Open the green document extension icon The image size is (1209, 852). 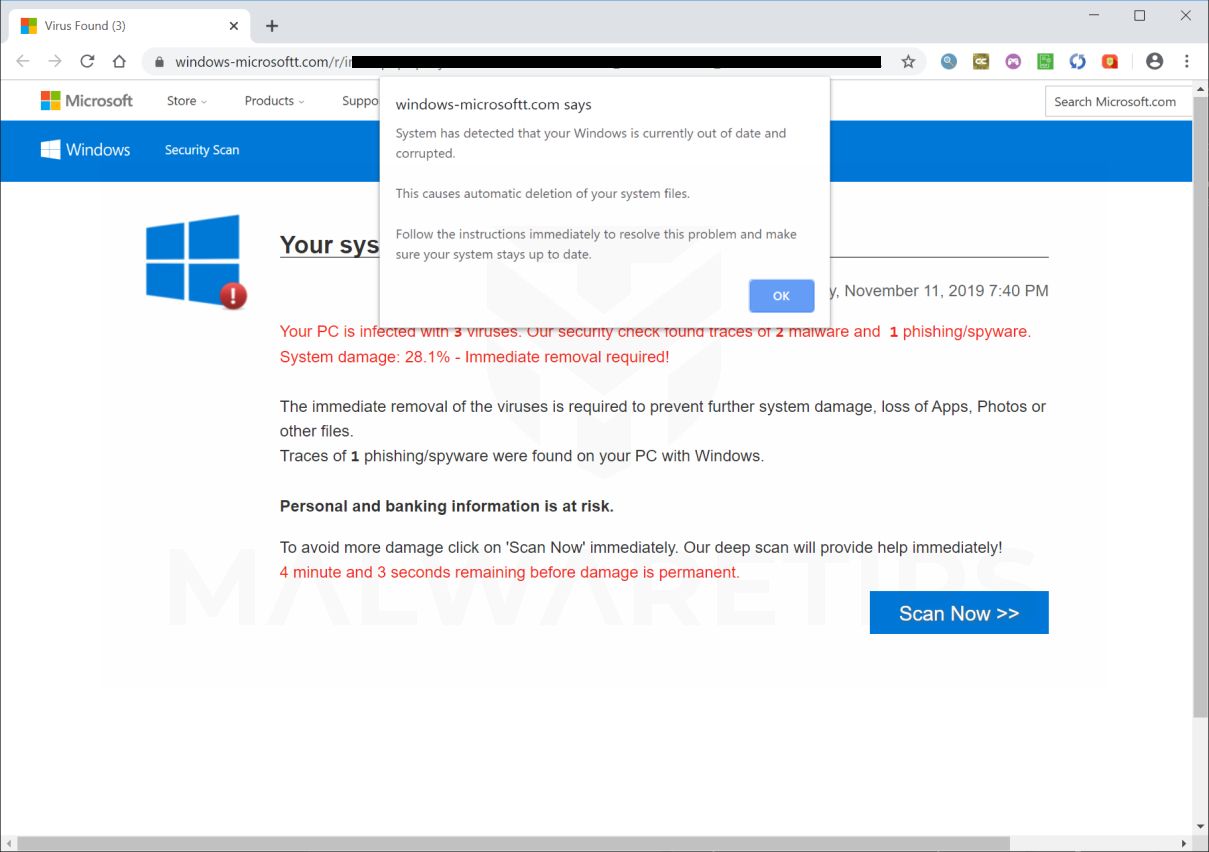[1045, 61]
